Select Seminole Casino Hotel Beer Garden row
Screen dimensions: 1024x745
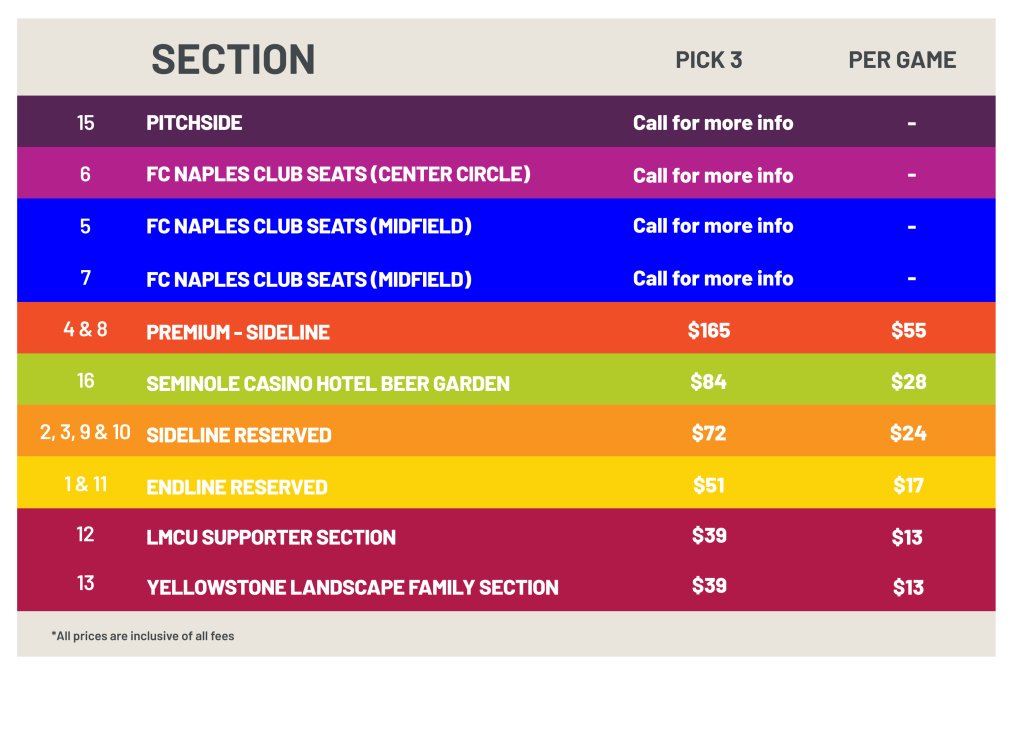[x=328, y=384]
